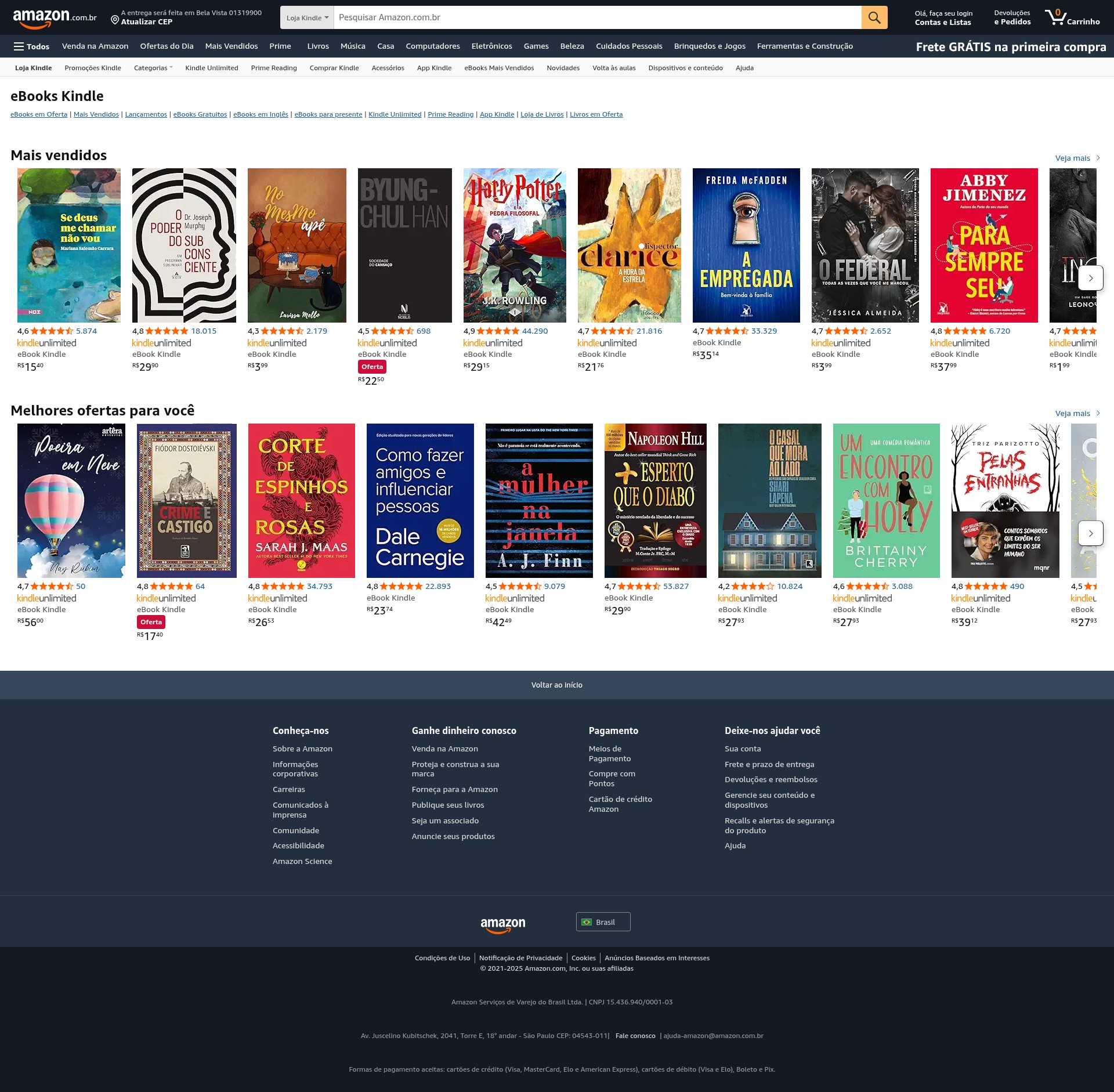Click the footer Amazon logo
This screenshot has height=1092, width=1114.
503,925
